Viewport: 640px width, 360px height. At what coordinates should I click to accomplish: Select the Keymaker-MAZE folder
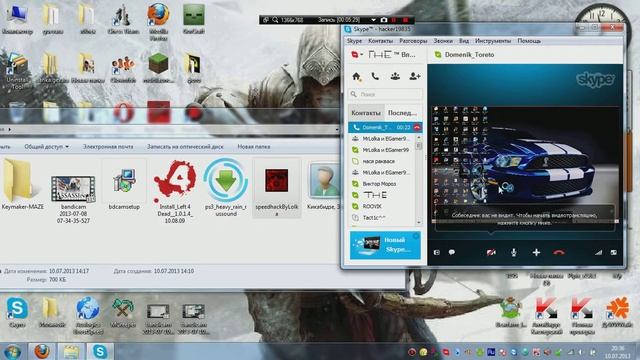[22, 185]
